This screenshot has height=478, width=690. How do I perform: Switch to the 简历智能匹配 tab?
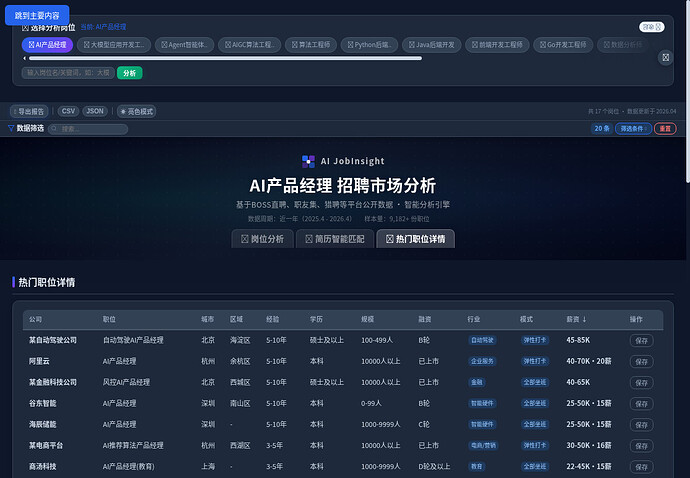335,239
